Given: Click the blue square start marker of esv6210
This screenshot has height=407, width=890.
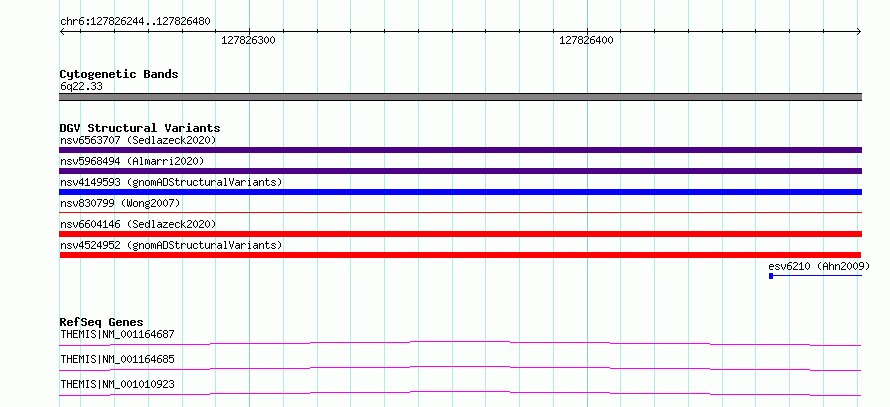Looking at the screenshot, I should click(x=771, y=276).
